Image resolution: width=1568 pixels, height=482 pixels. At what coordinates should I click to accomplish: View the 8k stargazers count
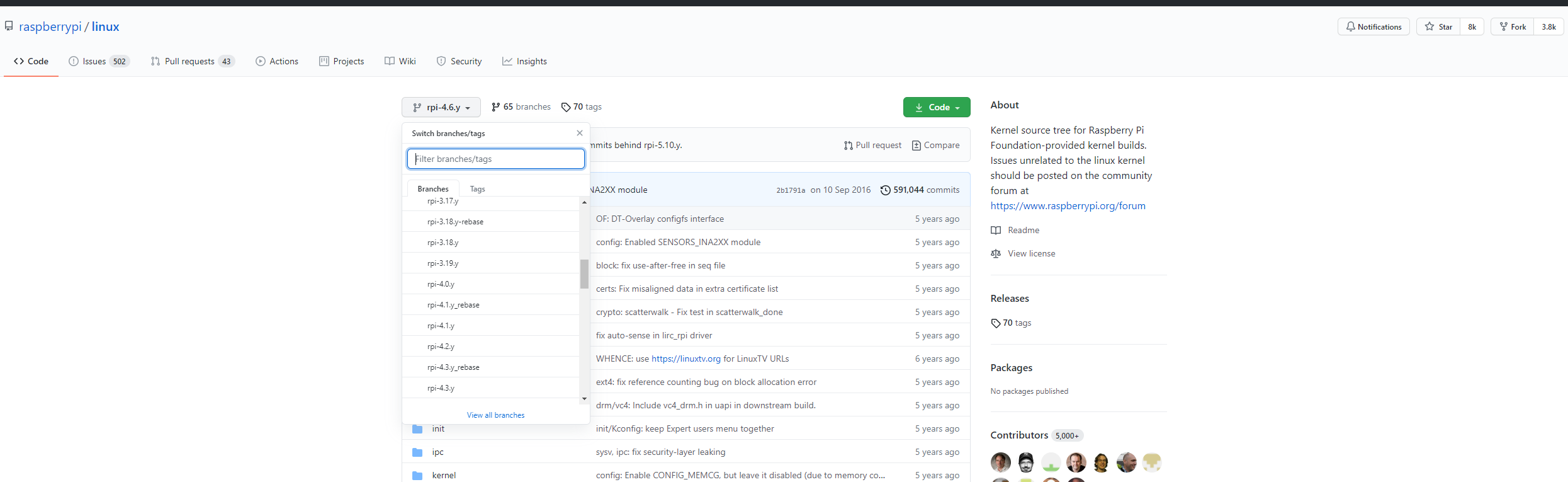point(1472,26)
